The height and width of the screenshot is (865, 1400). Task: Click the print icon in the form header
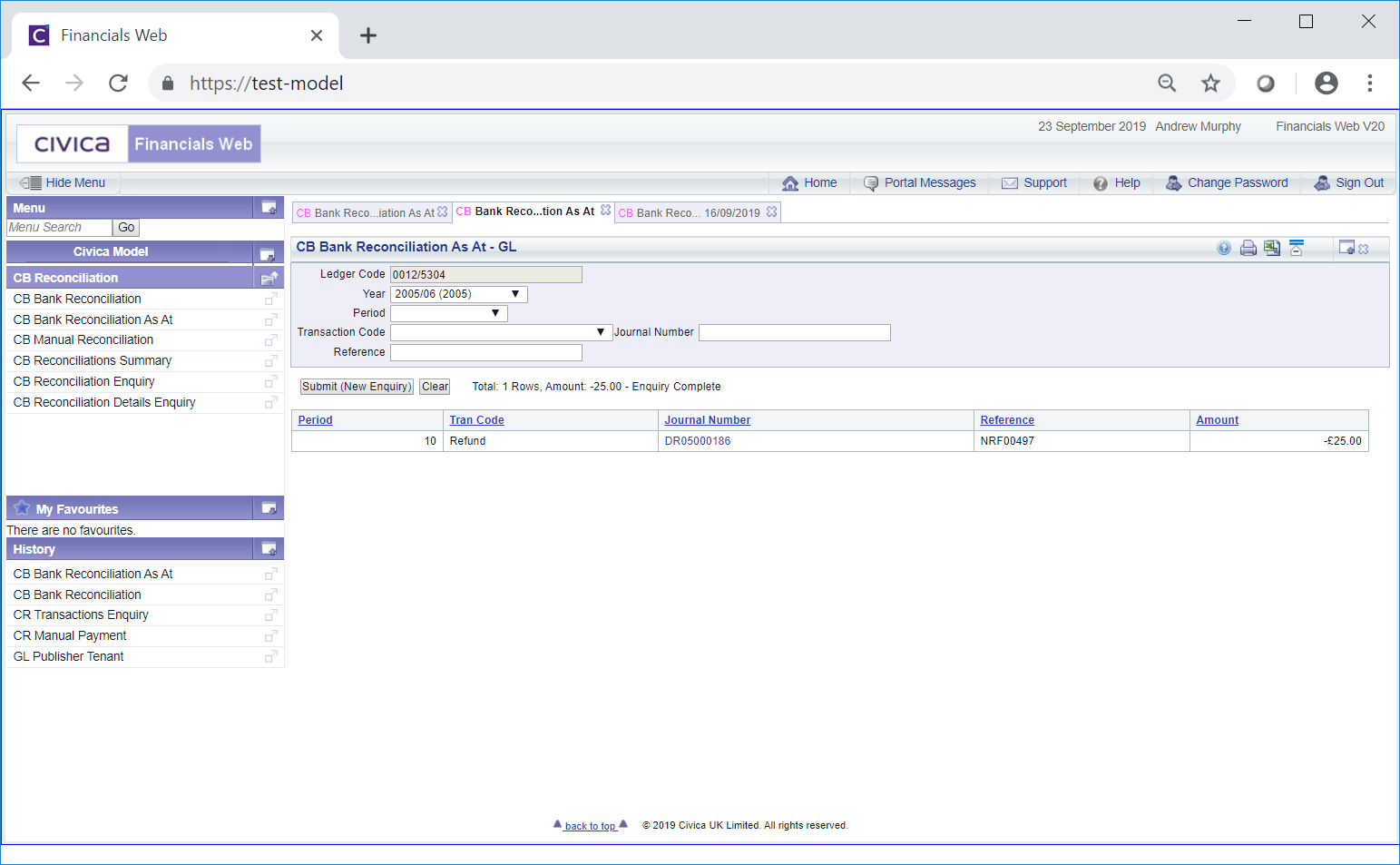coord(1248,248)
